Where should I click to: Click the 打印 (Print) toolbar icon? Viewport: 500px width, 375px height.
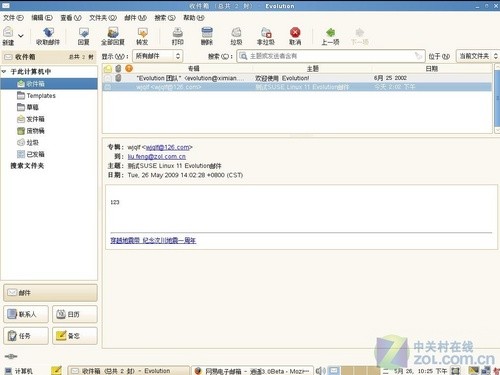tap(178, 32)
